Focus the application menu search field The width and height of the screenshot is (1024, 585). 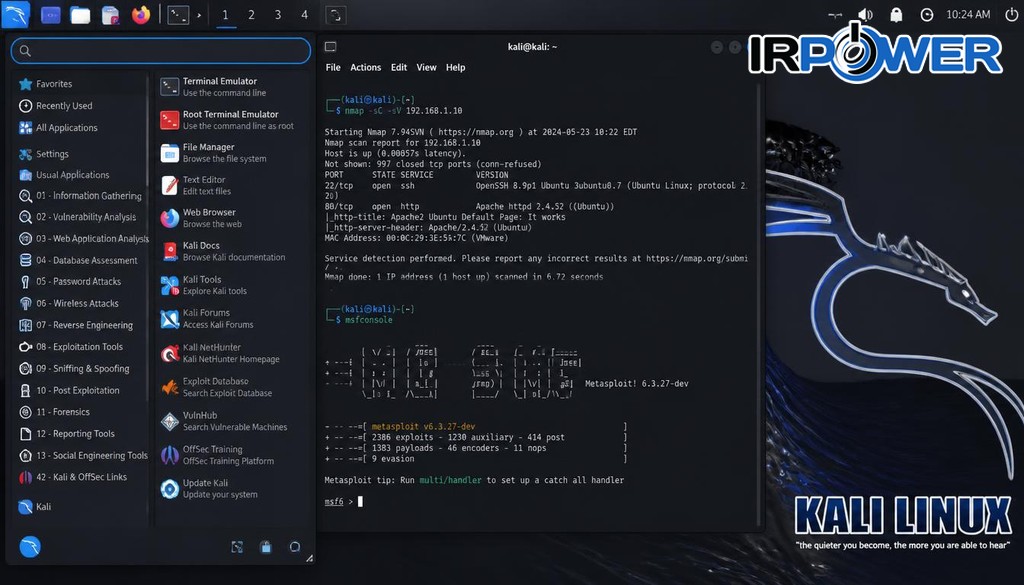click(161, 50)
